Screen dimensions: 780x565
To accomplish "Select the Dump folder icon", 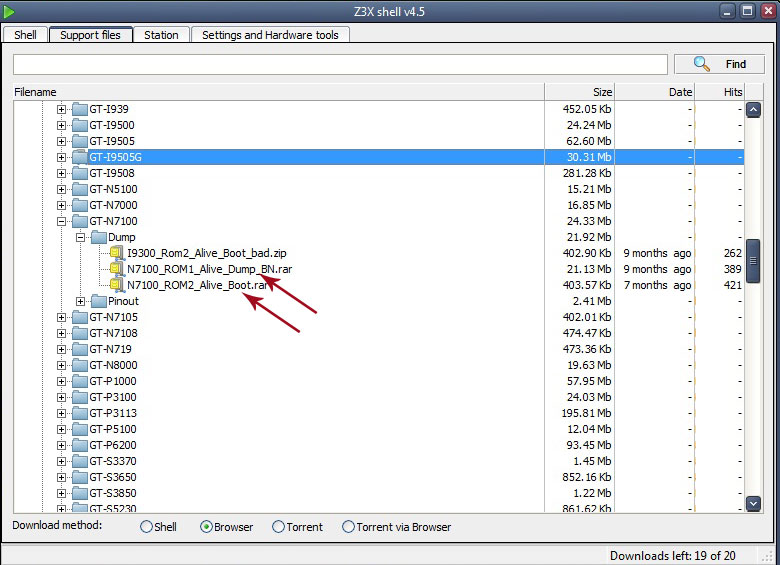I will pos(99,237).
